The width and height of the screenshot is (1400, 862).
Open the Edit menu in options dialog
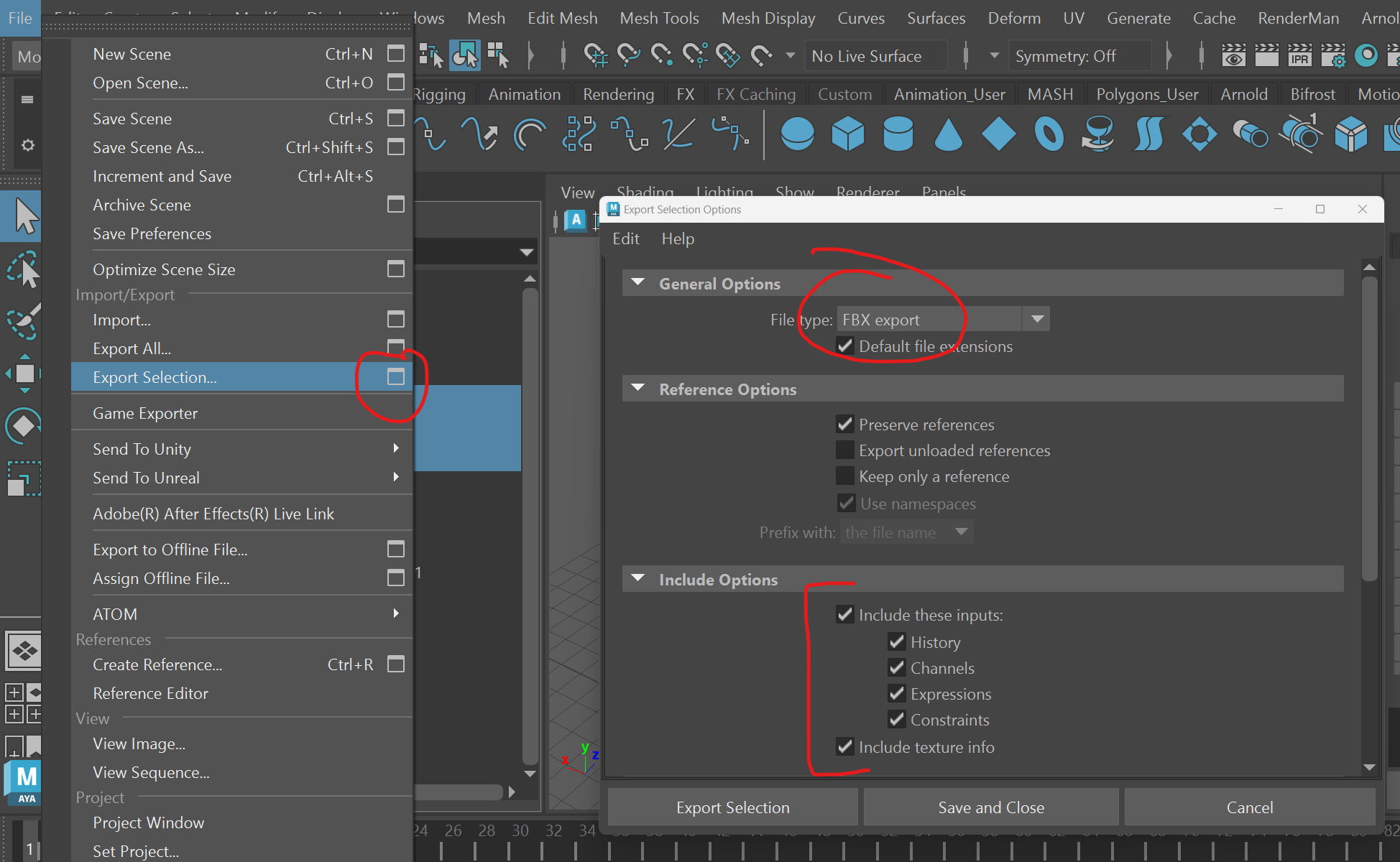[625, 238]
